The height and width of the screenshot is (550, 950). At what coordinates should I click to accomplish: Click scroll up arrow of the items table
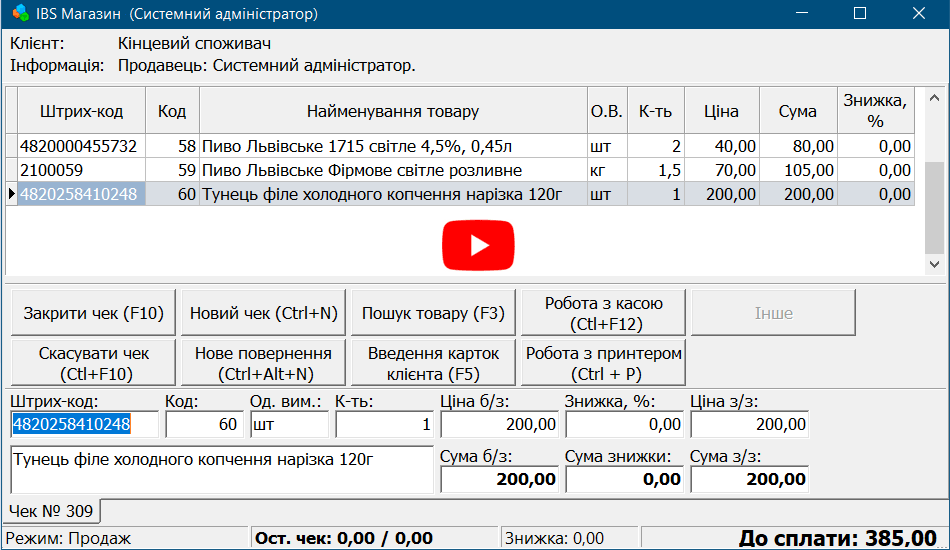934,98
